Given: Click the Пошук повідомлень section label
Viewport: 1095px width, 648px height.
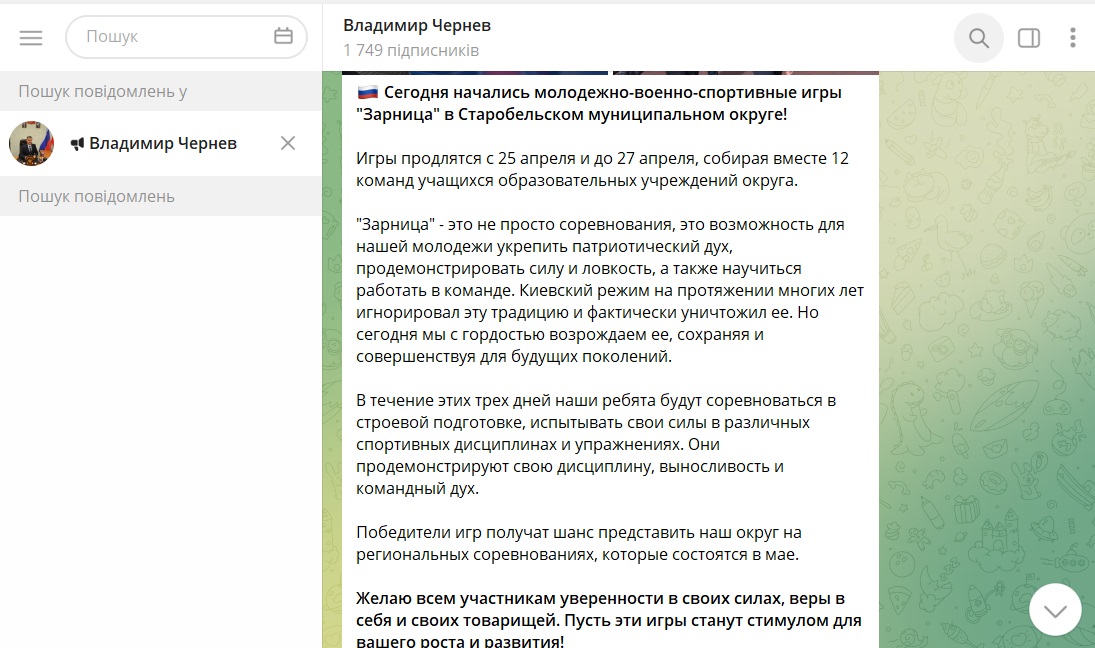Looking at the screenshot, I should pyautogui.click(x=96, y=196).
